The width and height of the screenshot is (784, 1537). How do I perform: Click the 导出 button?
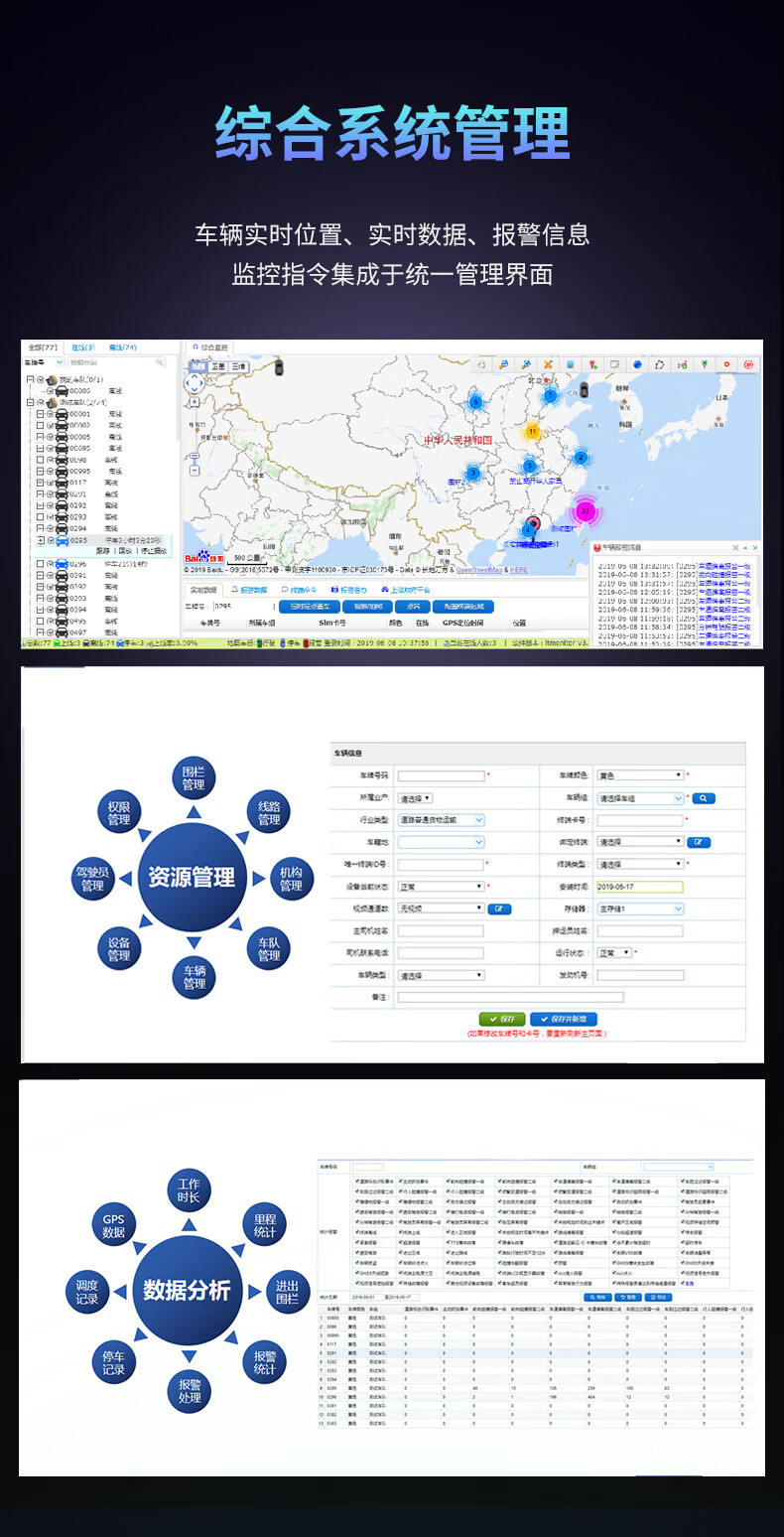pos(658,1297)
